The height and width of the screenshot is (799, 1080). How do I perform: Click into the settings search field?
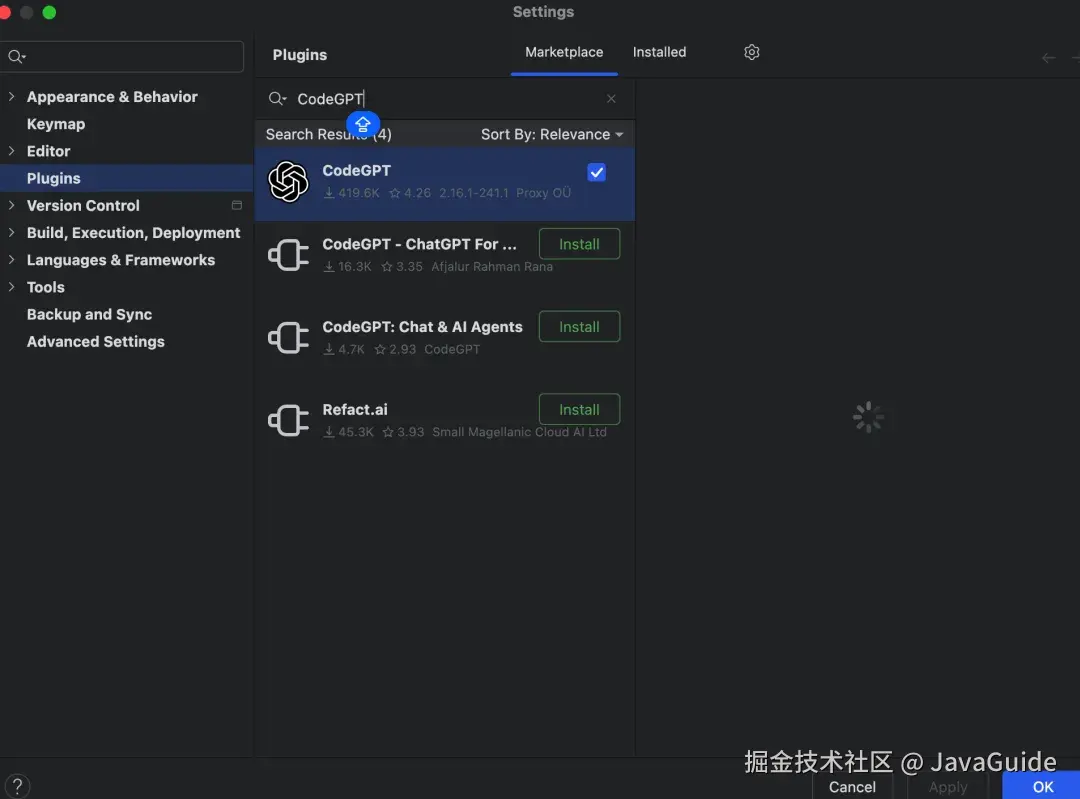pyautogui.click(x=123, y=56)
